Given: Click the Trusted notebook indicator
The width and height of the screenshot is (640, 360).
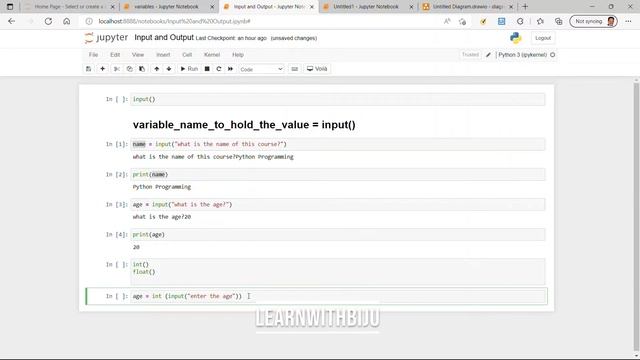Looking at the screenshot, I should 470,55.
